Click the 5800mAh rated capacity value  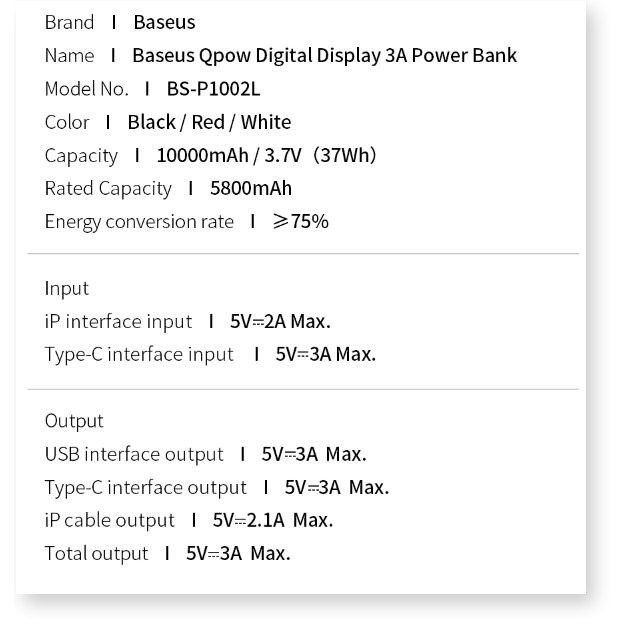click(x=251, y=188)
